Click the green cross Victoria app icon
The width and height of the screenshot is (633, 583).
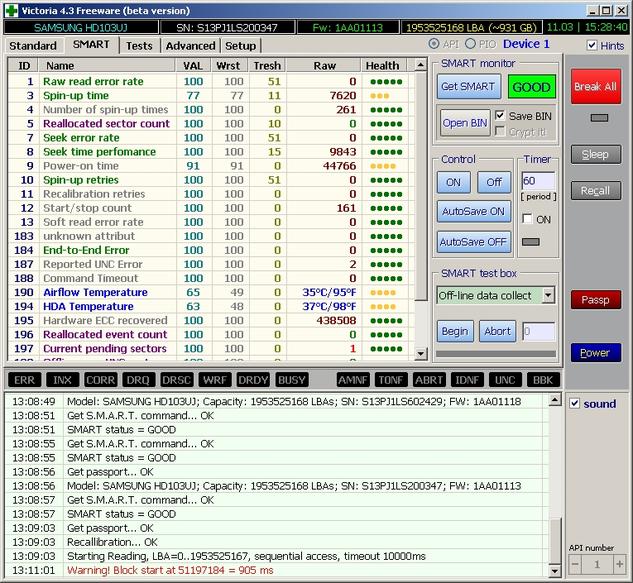[x=11, y=10]
